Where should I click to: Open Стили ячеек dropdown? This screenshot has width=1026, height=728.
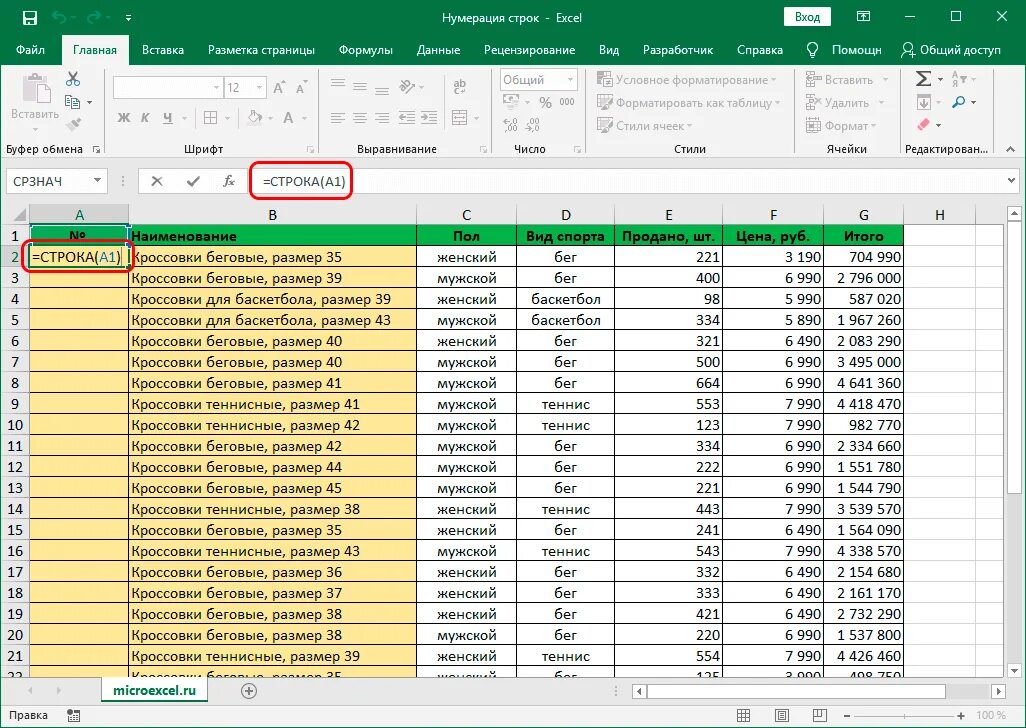click(645, 126)
